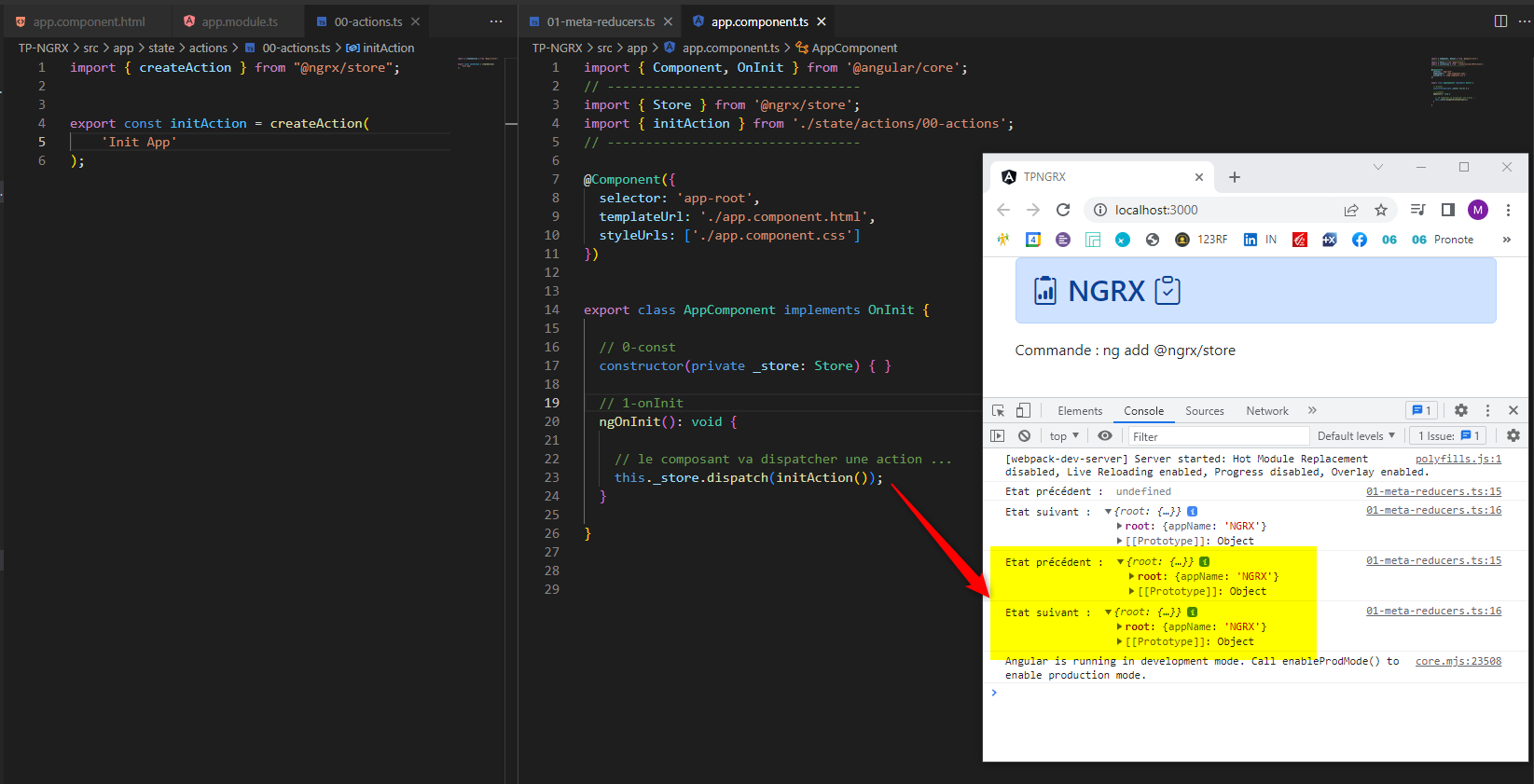Image resolution: width=1534 pixels, height=784 pixels.
Task: Open the 1 Issue button
Action: (1448, 435)
